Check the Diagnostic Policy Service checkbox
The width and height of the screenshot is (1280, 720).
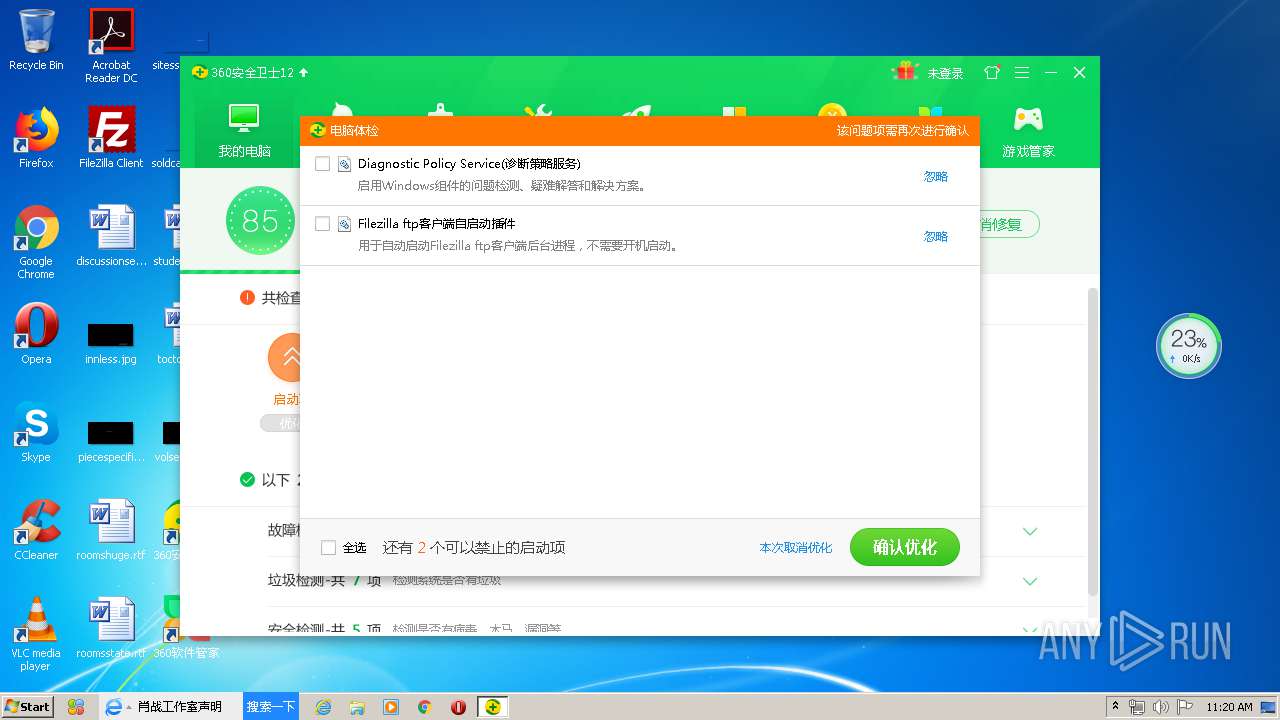coord(322,164)
